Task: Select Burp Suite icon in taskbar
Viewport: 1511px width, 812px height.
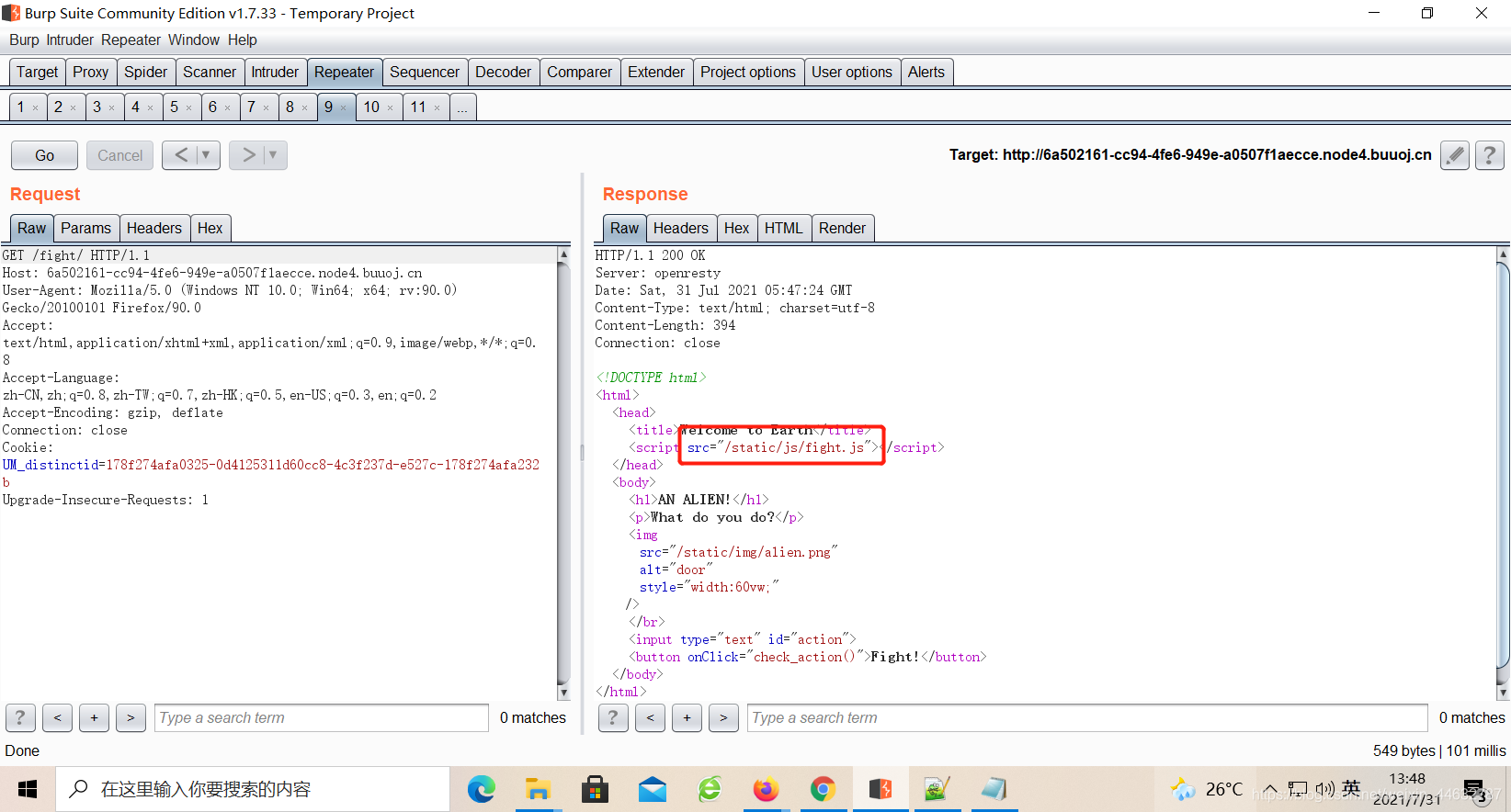Action: 880,789
